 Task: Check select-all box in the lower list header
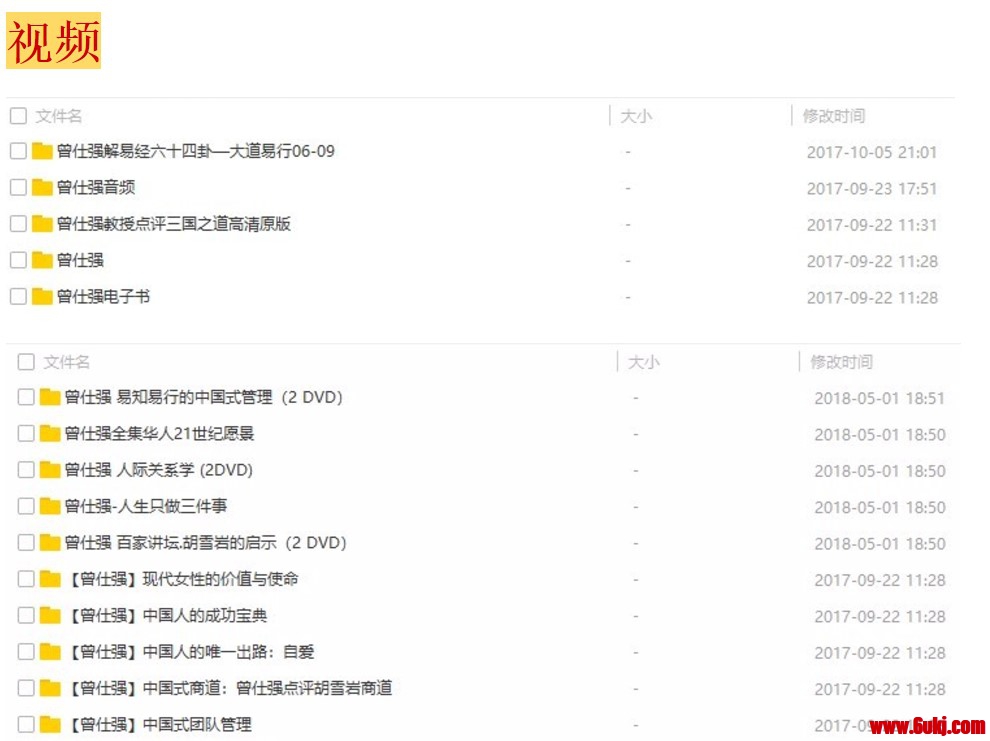pos(26,362)
